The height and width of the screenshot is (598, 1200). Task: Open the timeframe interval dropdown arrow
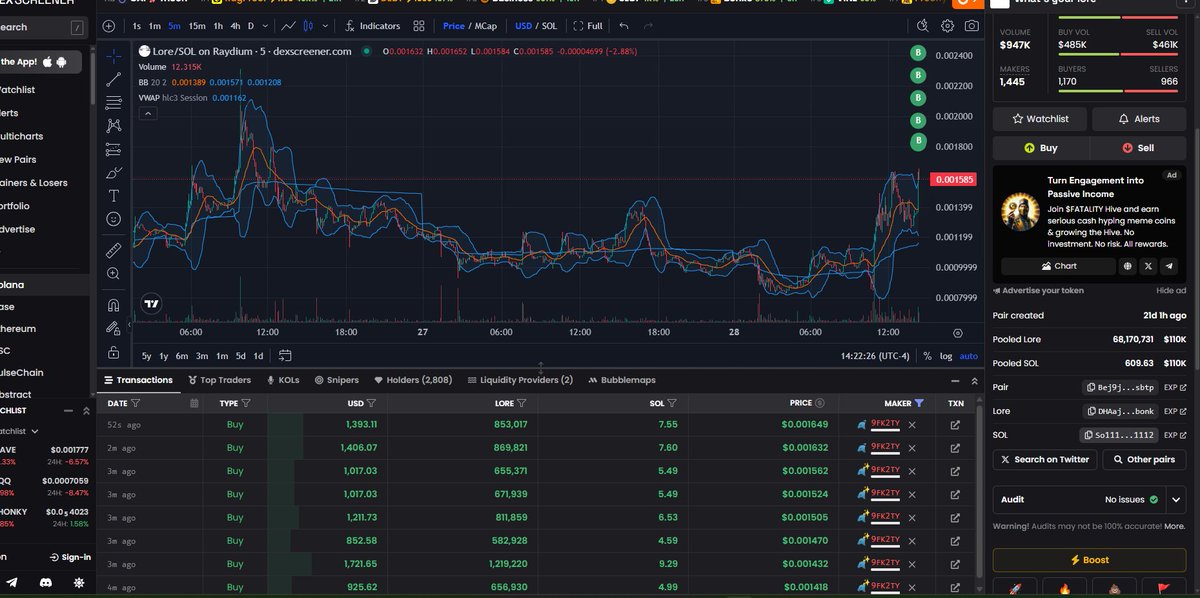point(265,26)
